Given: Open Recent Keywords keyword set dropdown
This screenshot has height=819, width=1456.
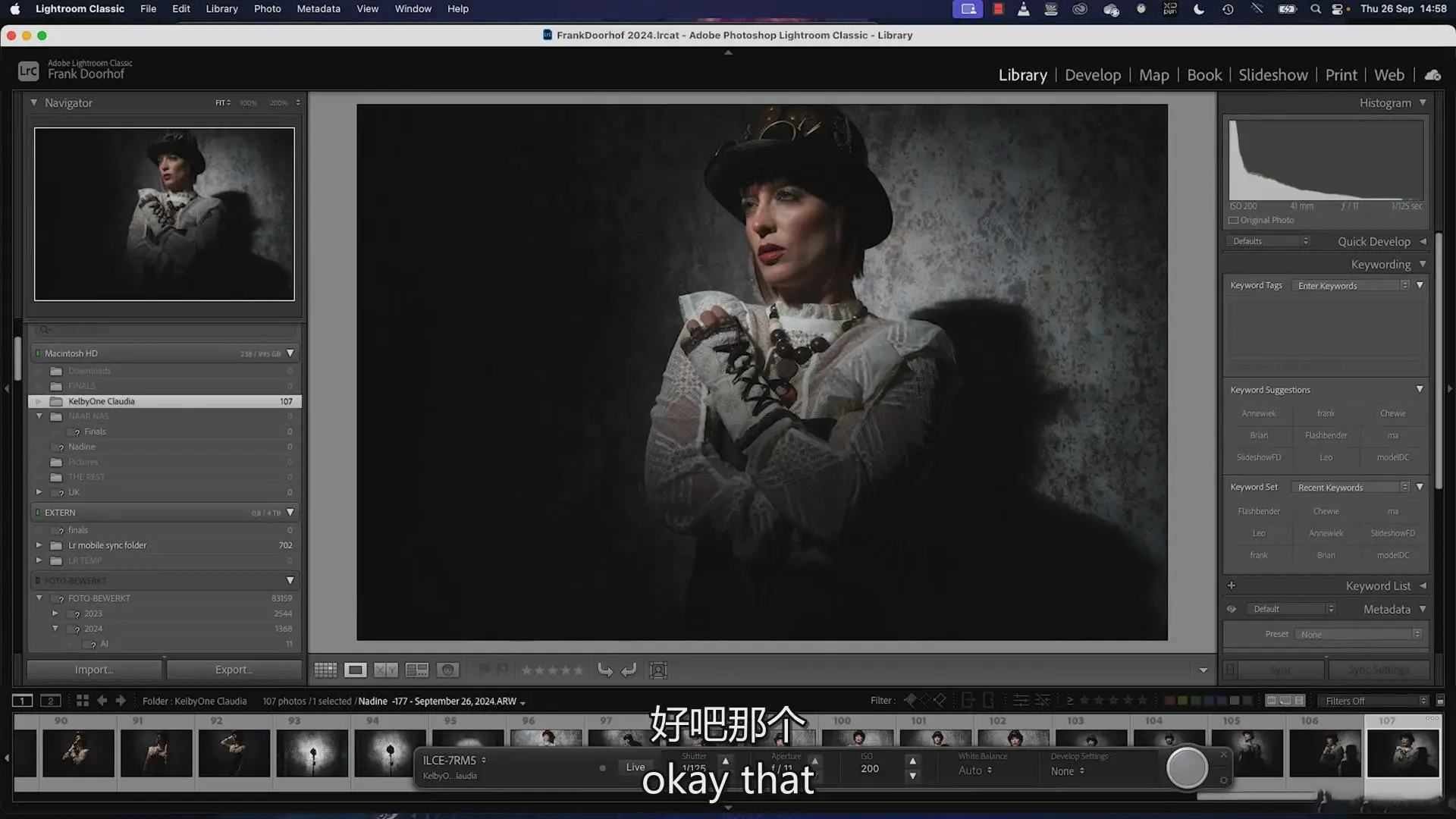Looking at the screenshot, I should (1352, 487).
